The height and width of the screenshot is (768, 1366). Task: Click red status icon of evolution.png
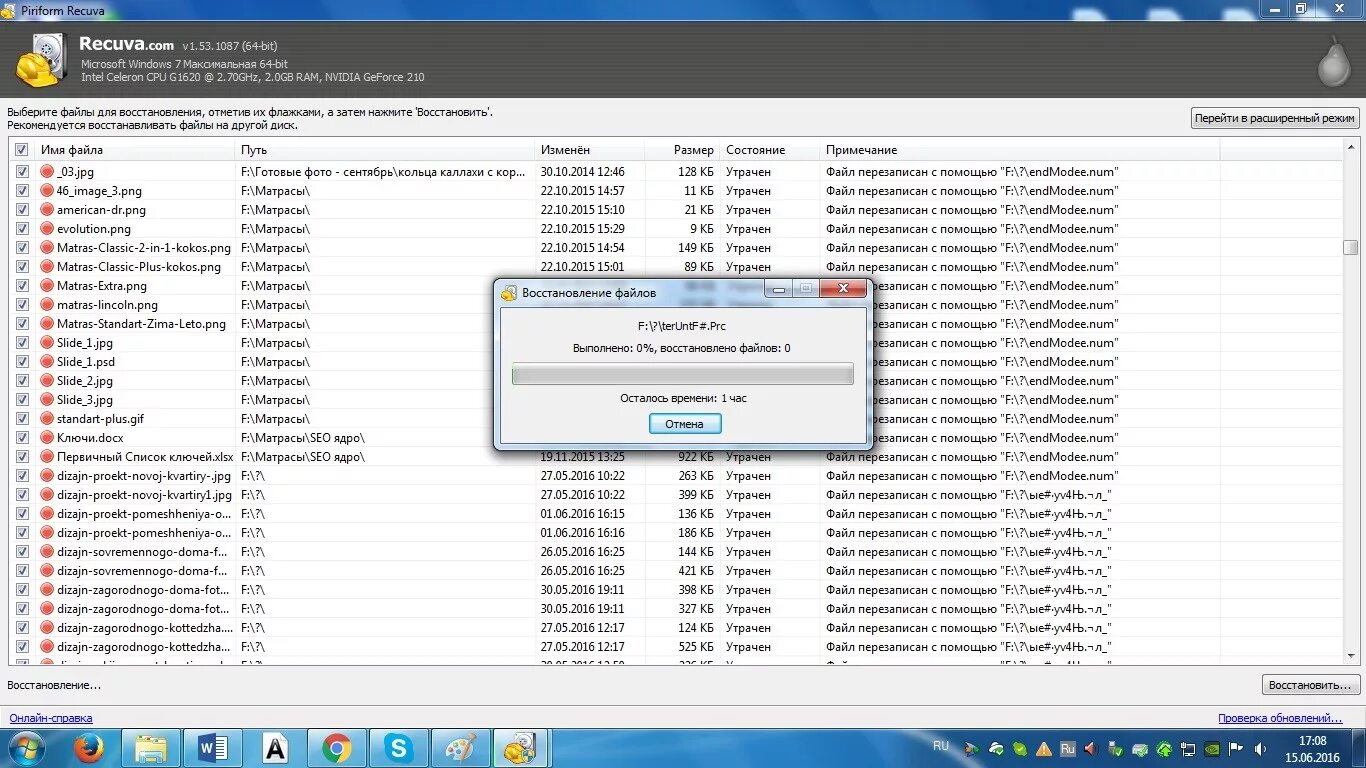(x=46, y=229)
